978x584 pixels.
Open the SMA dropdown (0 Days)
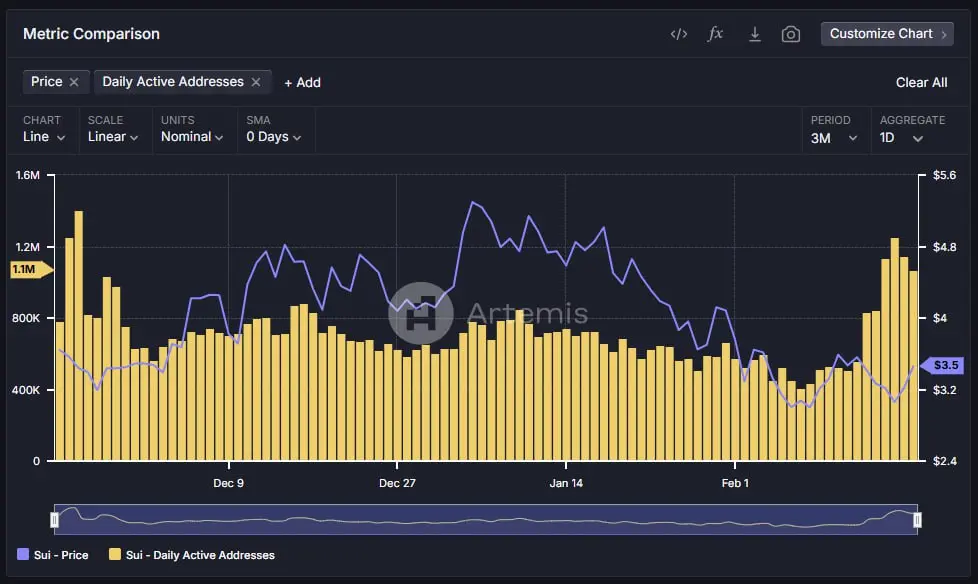tap(274, 137)
